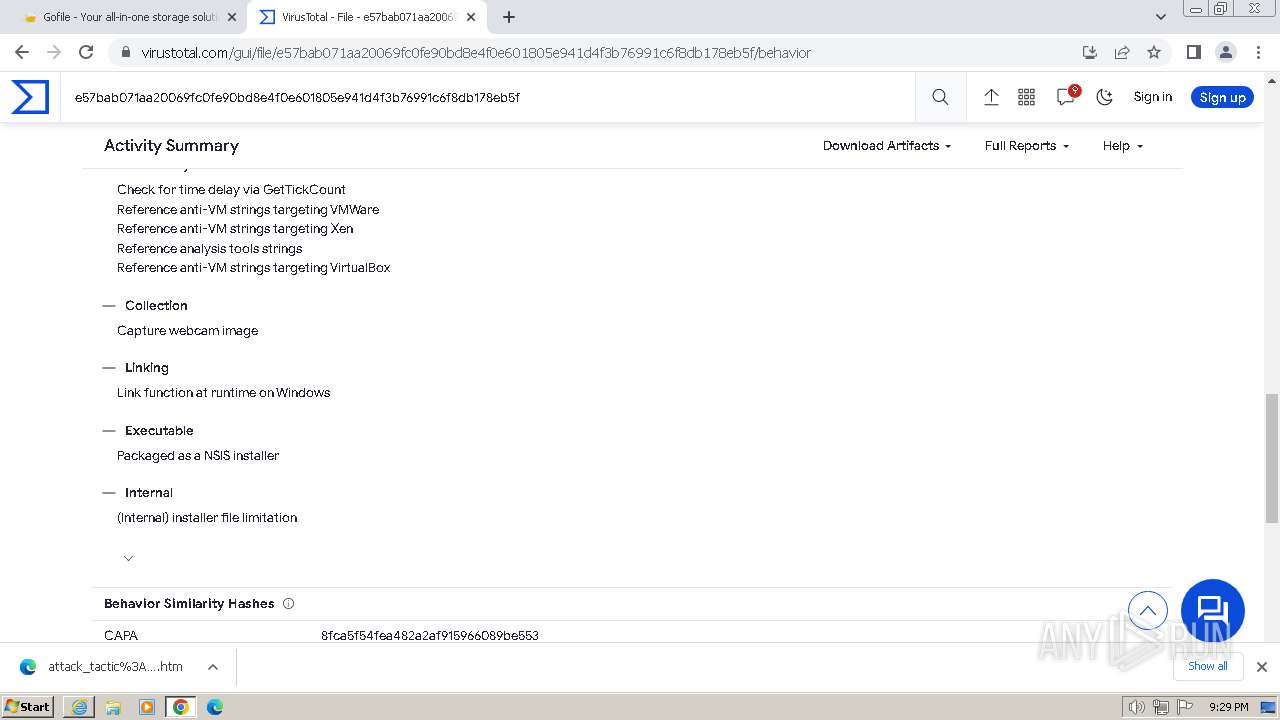
Task: Select 'Reference analysis tools strings' line
Action: (x=209, y=249)
